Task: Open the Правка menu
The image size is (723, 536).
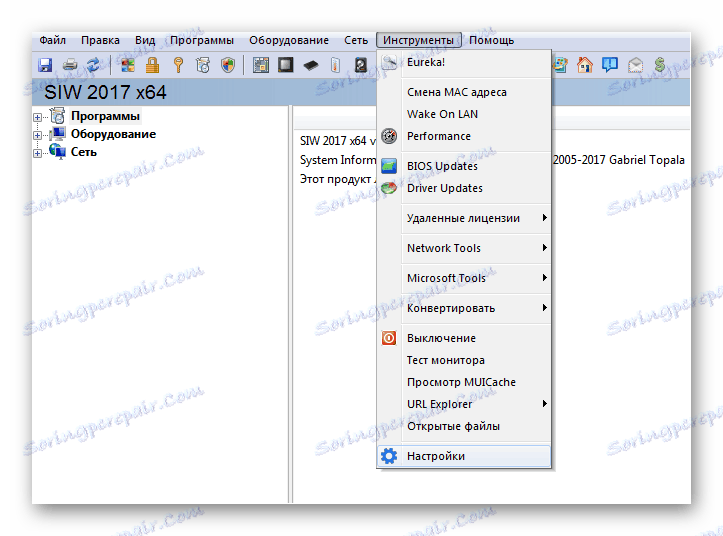Action: 101,41
